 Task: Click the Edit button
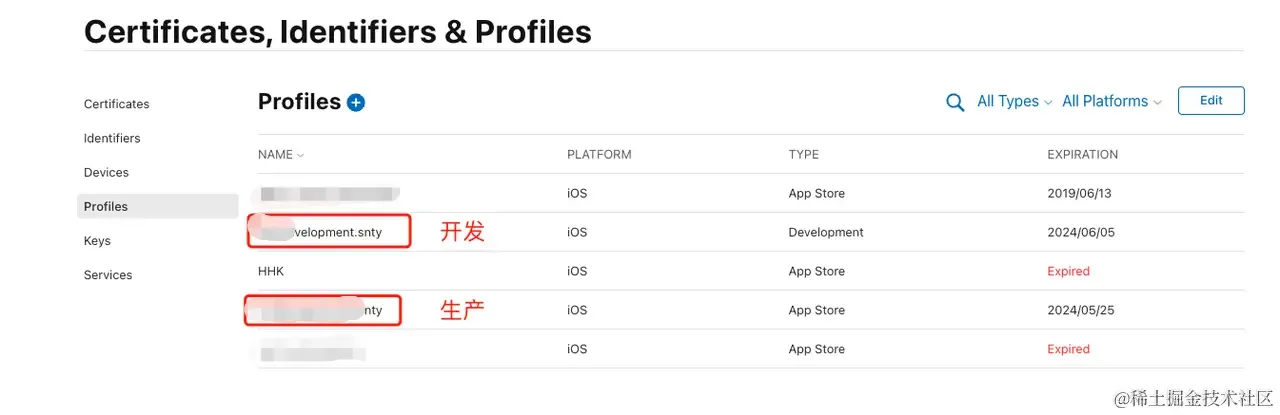coord(1211,100)
